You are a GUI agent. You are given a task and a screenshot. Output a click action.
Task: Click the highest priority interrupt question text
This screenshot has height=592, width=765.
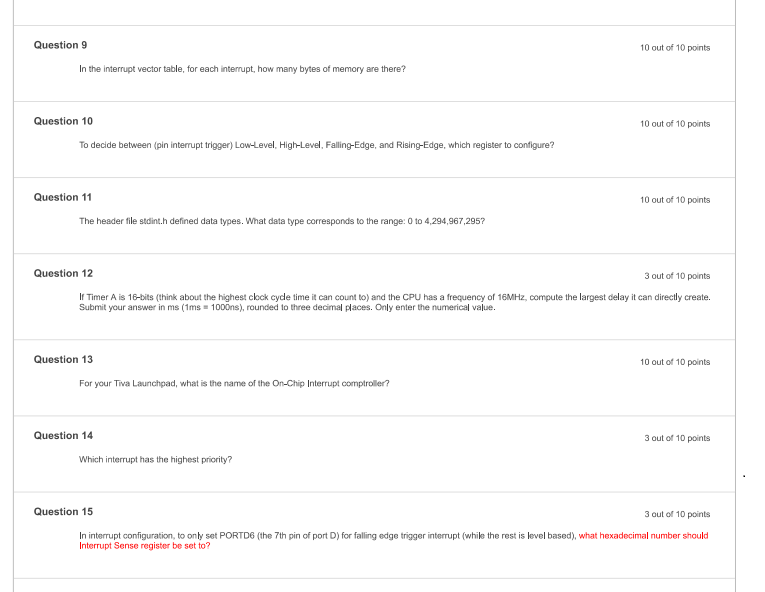click(x=156, y=460)
